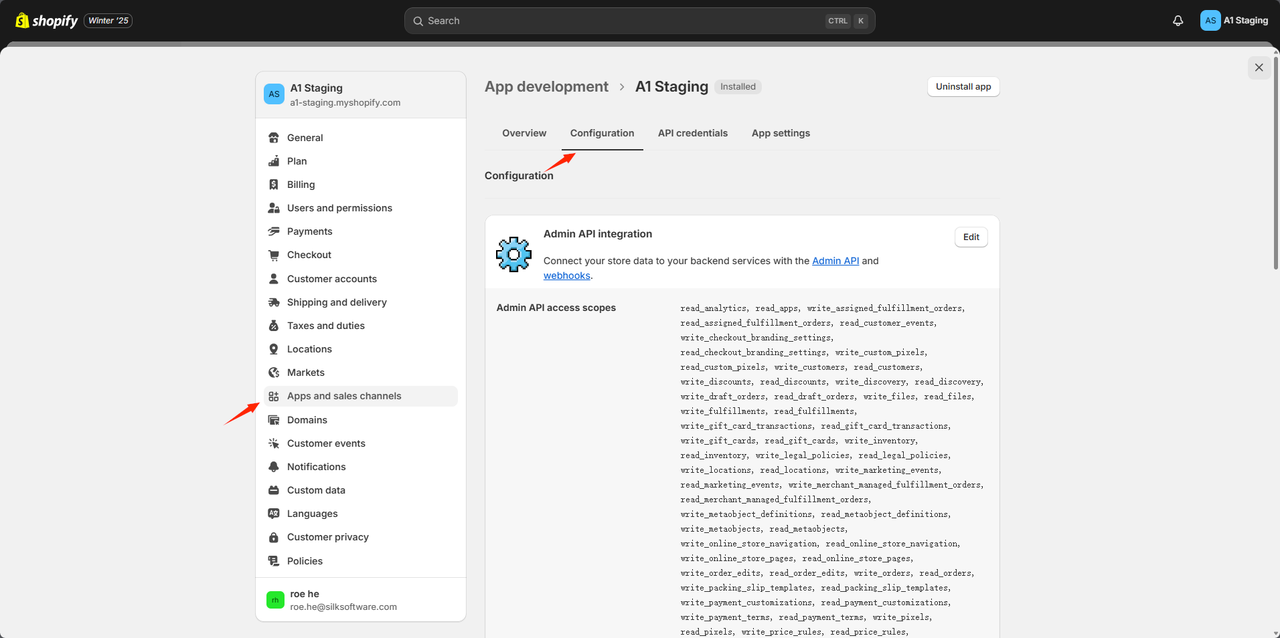The height and width of the screenshot is (638, 1280).
Task: Switch to the Overview tab
Action: pos(524,133)
